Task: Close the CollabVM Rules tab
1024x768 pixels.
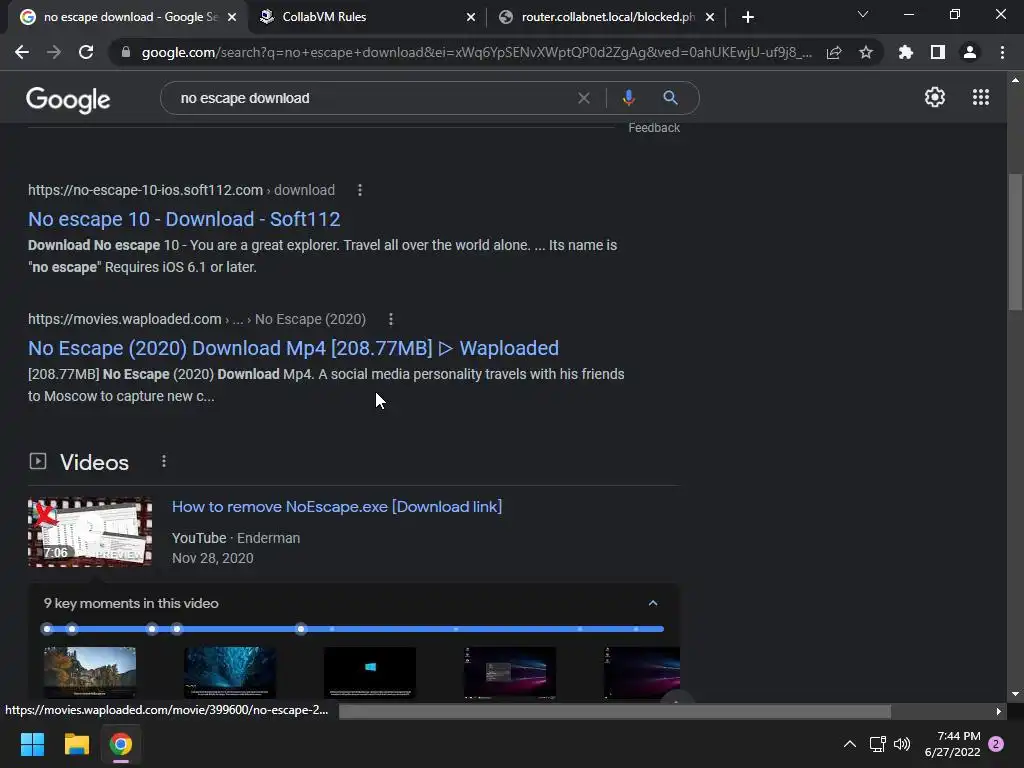Action: [471, 17]
